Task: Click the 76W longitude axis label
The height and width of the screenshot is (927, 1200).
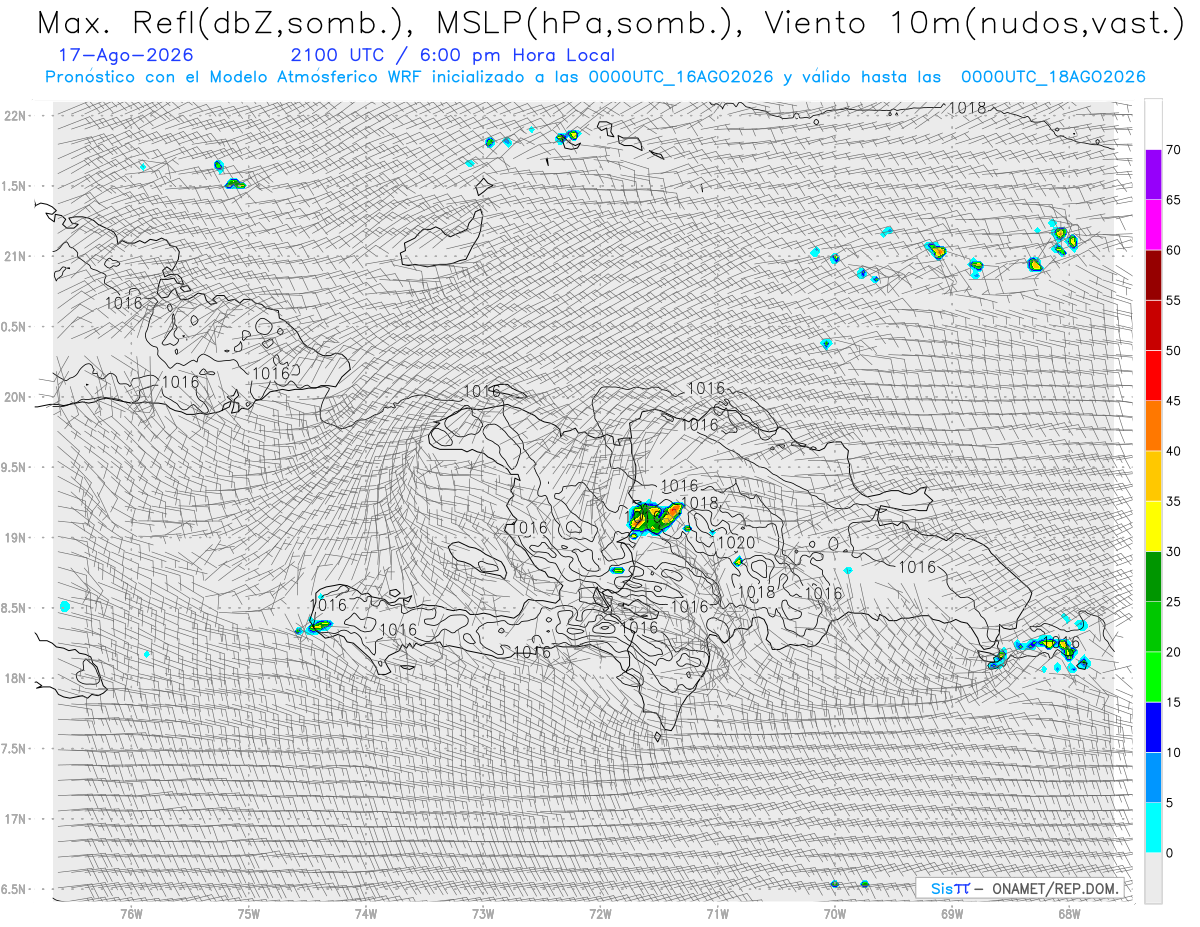Action: click(x=131, y=913)
